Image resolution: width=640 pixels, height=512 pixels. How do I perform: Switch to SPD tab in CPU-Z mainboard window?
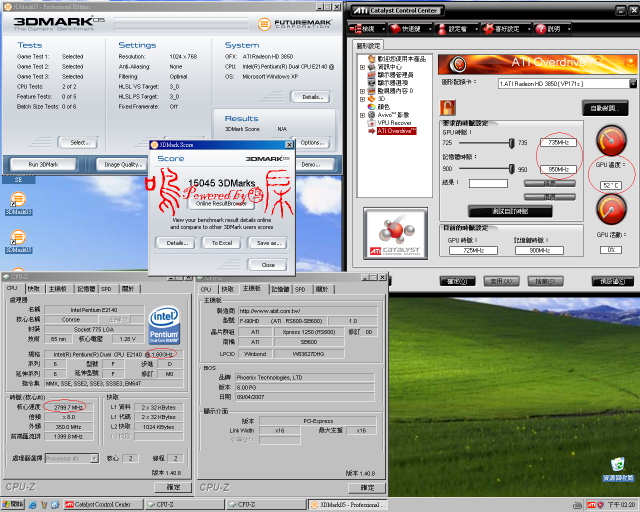pos(300,289)
